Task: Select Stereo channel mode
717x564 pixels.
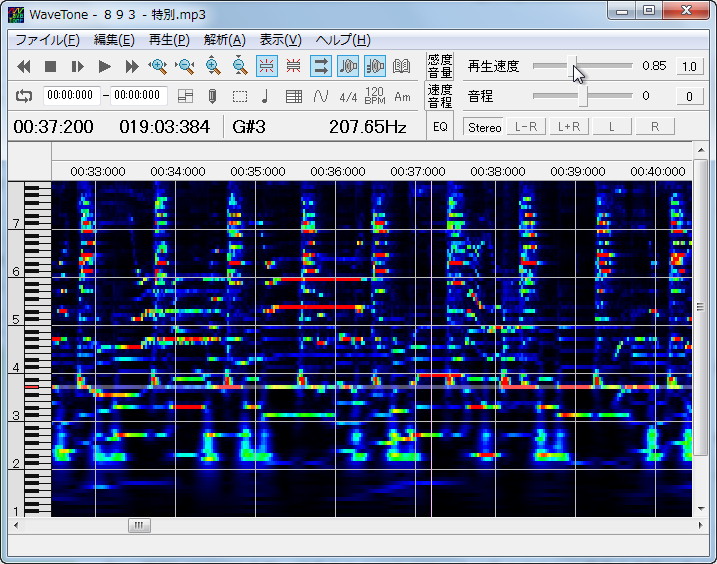Action: click(484, 127)
